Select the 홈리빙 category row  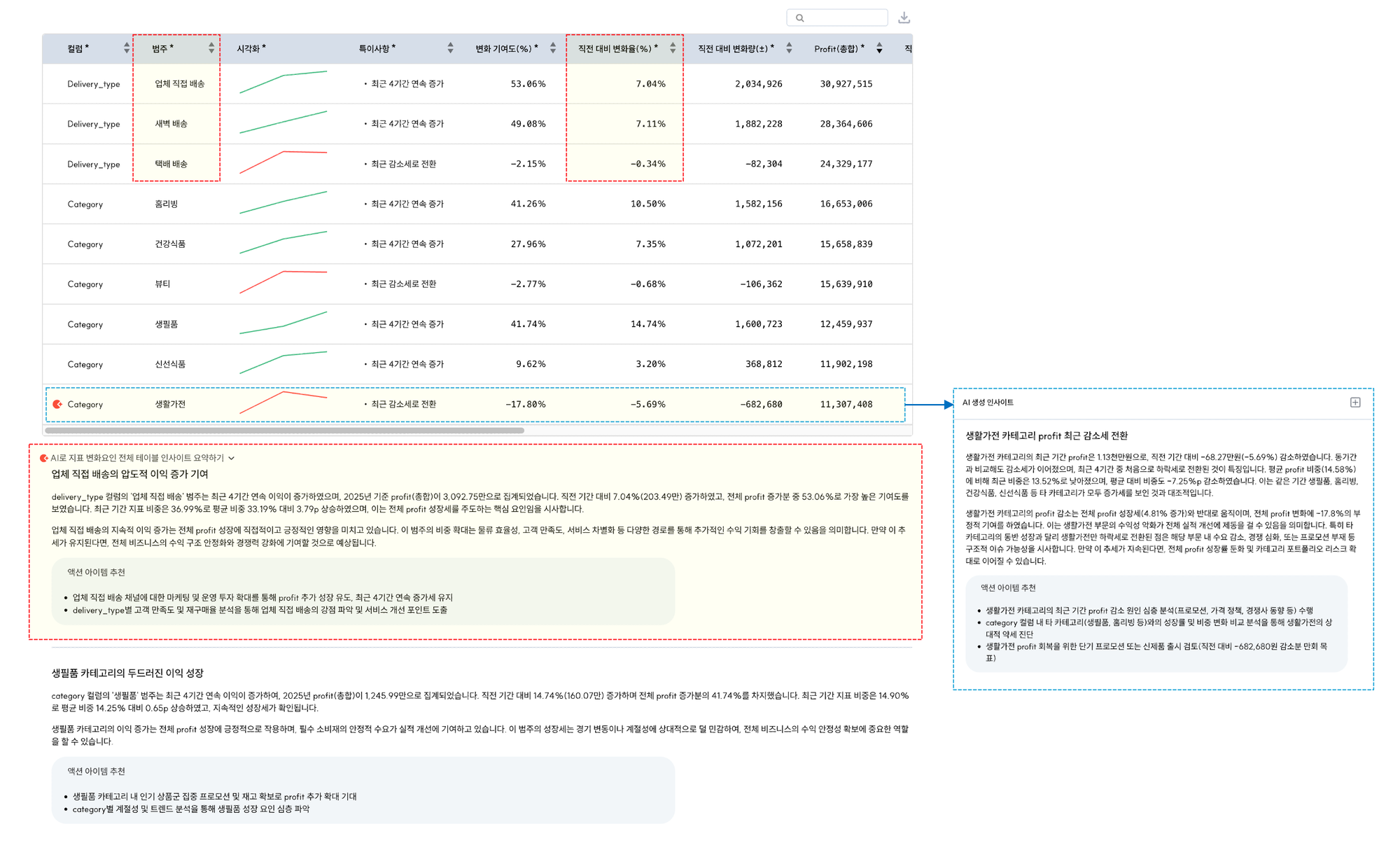click(166, 204)
